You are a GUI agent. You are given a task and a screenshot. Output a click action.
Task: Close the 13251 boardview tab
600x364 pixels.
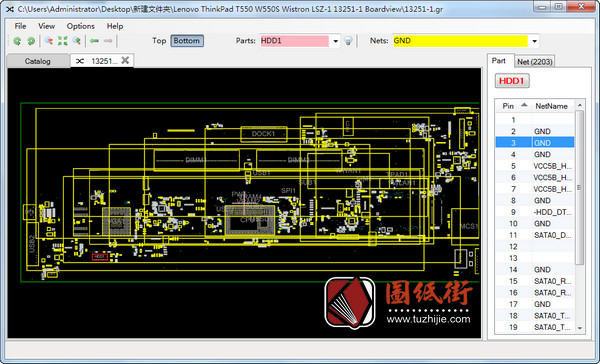(125, 60)
